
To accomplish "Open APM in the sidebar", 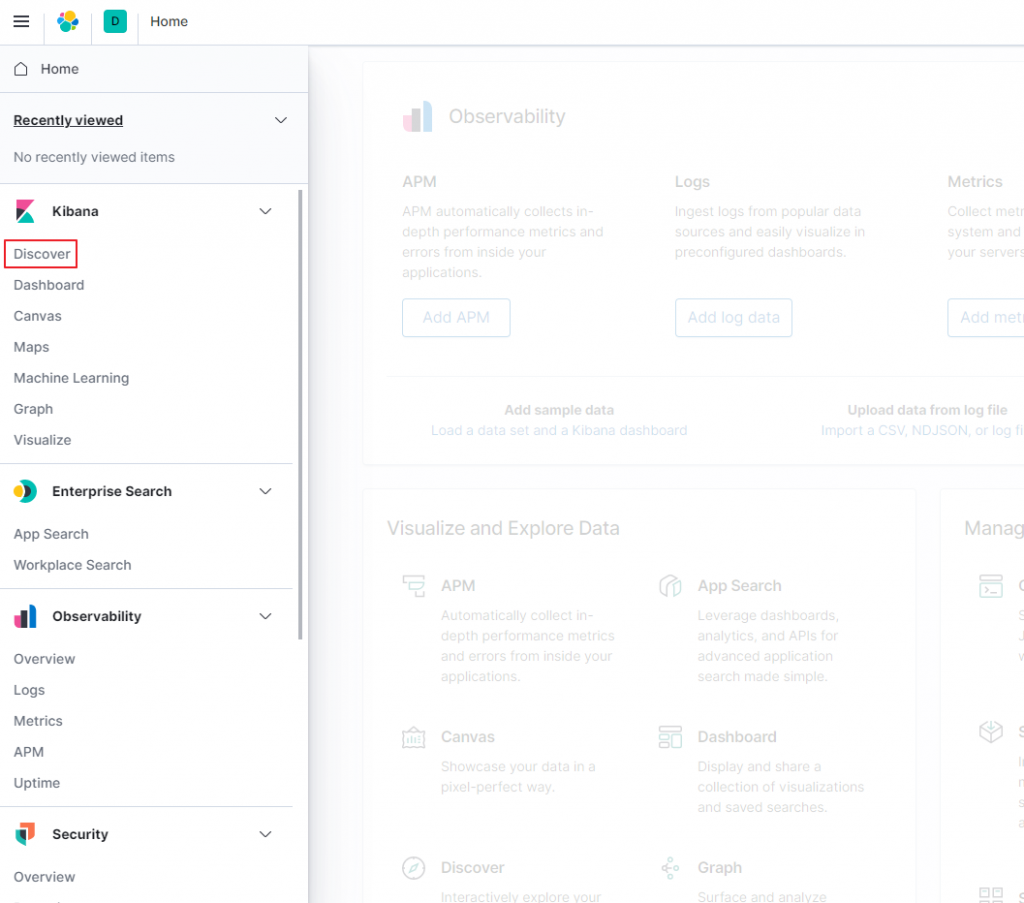I will (x=29, y=752).
